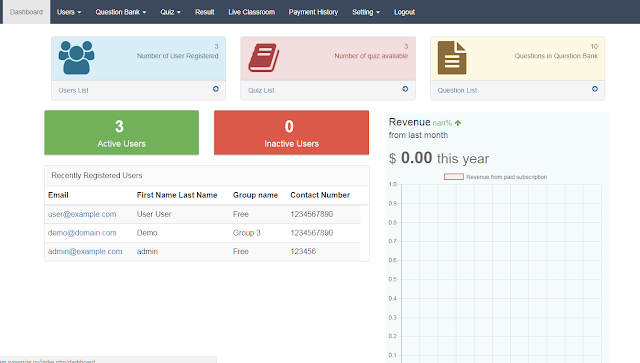640x363 pixels.
Task: Click the Email column header
Action: point(58,195)
